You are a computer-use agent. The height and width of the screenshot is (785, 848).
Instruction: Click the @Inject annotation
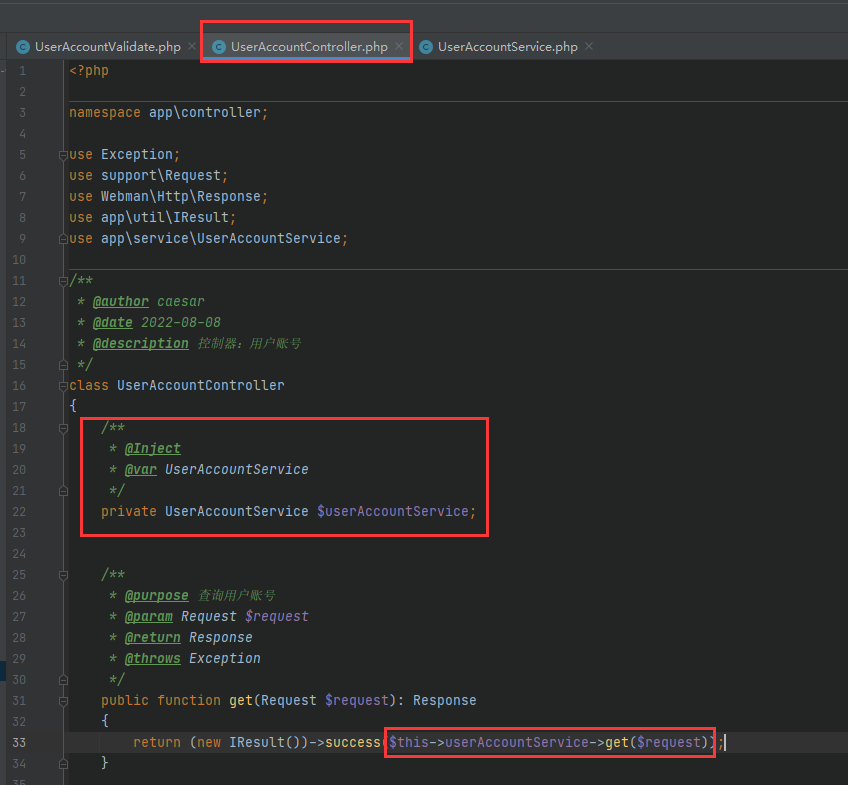[x=153, y=448]
